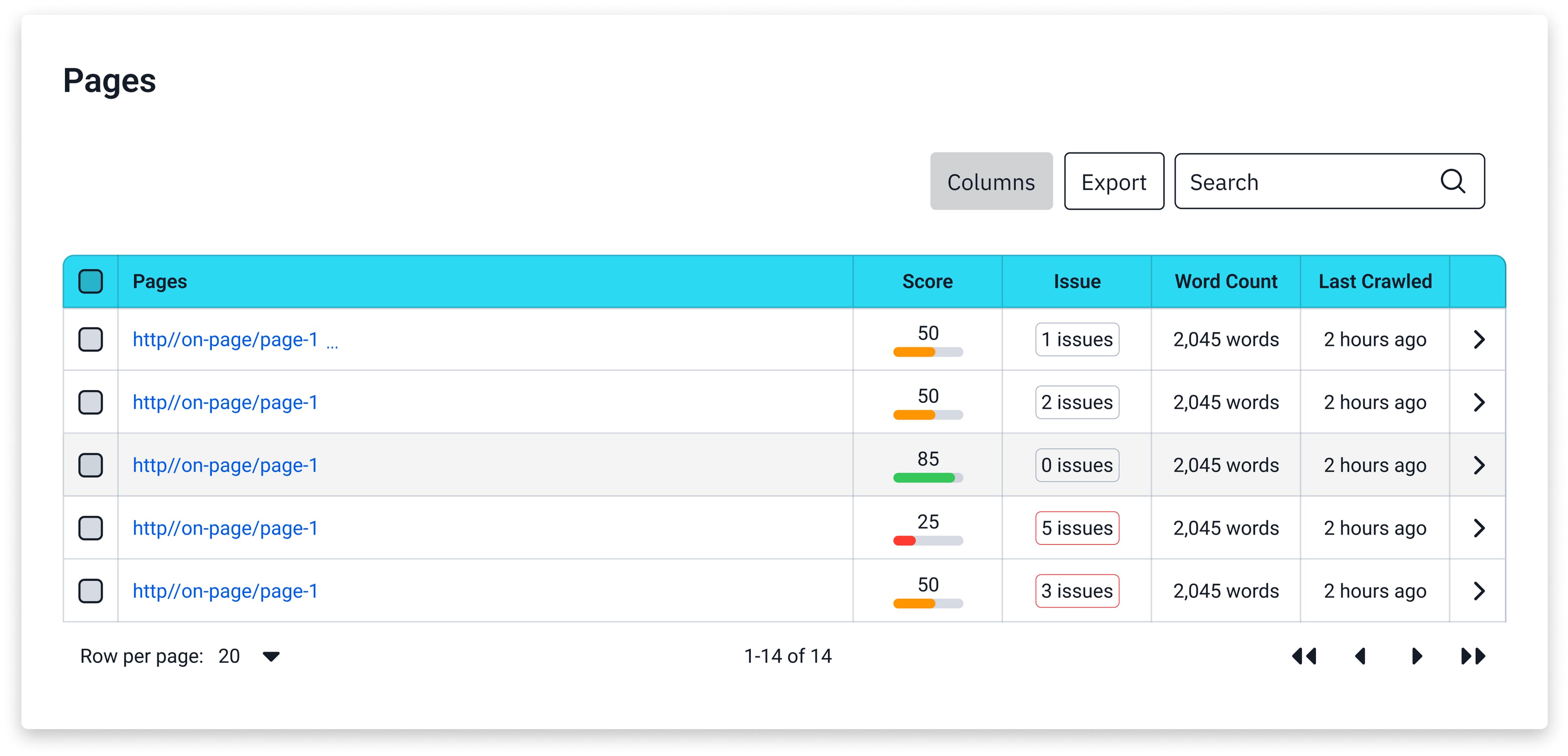Toggle the select-all checkbox in header
Image resolution: width=1568 pixels, height=756 pixels.
(x=91, y=281)
